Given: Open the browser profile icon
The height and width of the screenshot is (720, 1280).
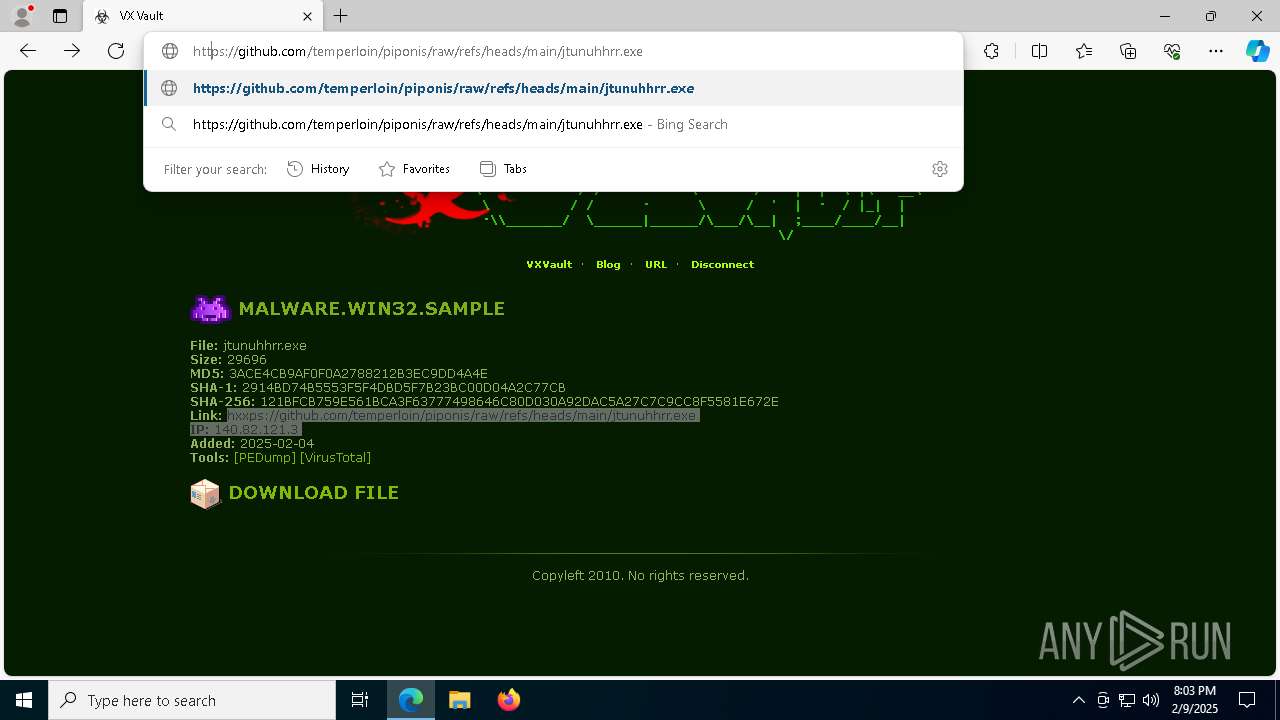Looking at the screenshot, I should pos(21,16).
